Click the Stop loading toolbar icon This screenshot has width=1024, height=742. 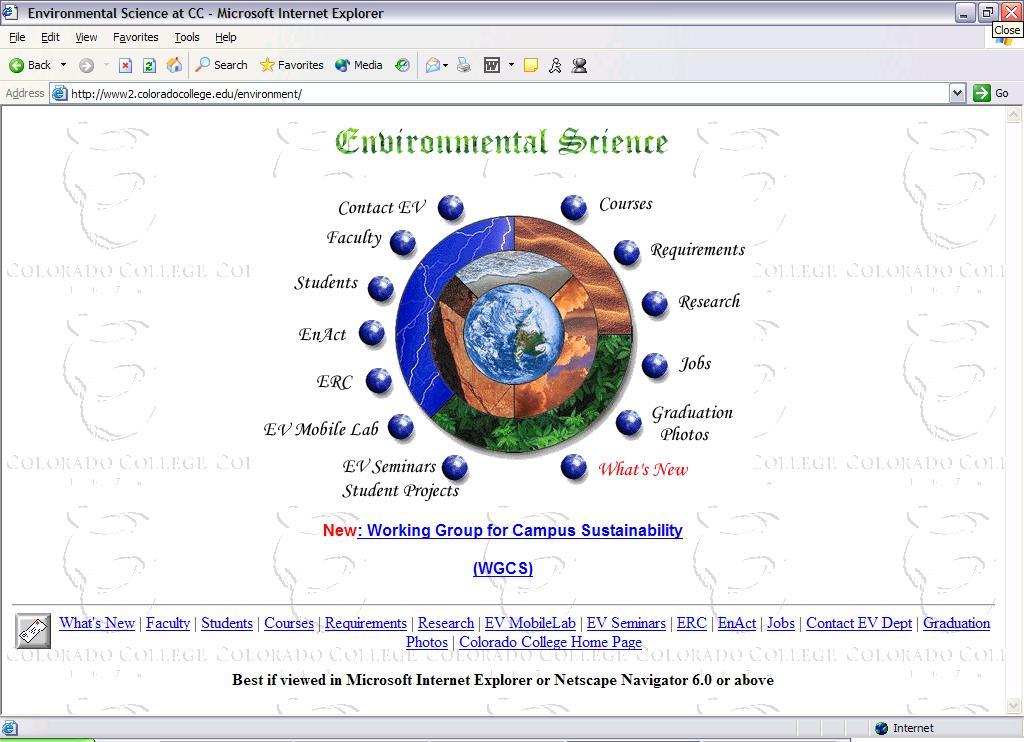click(125, 65)
